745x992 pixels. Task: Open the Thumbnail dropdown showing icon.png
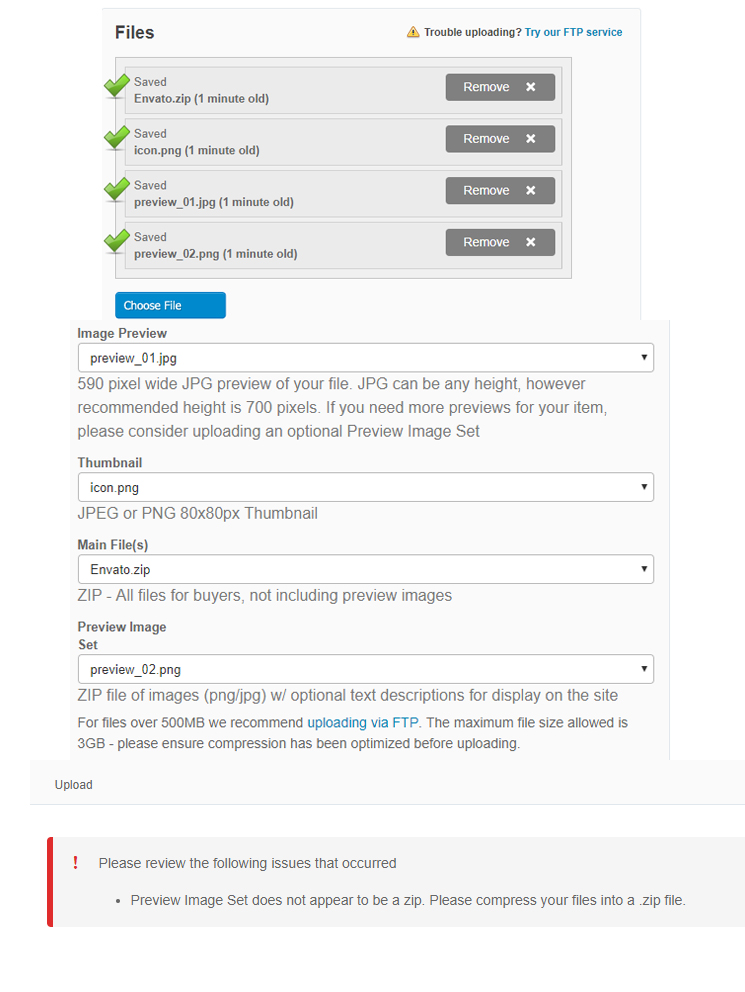(366, 487)
